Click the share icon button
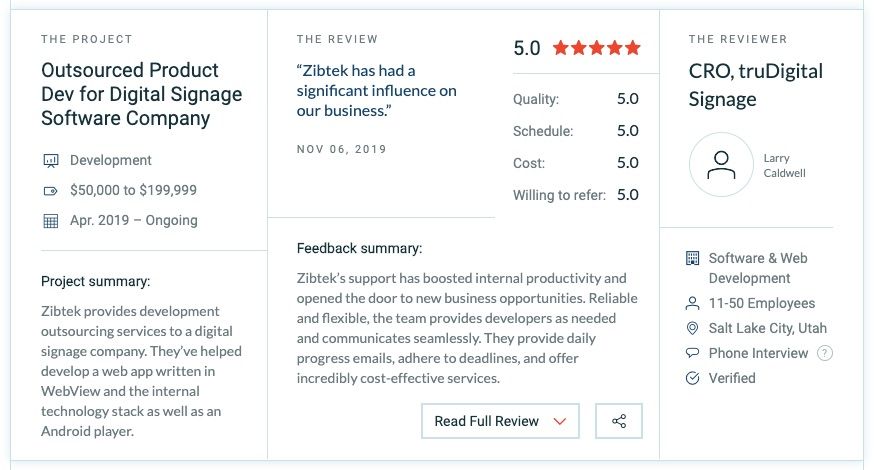The width and height of the screenshot is (874, 470). coord(619,421)
